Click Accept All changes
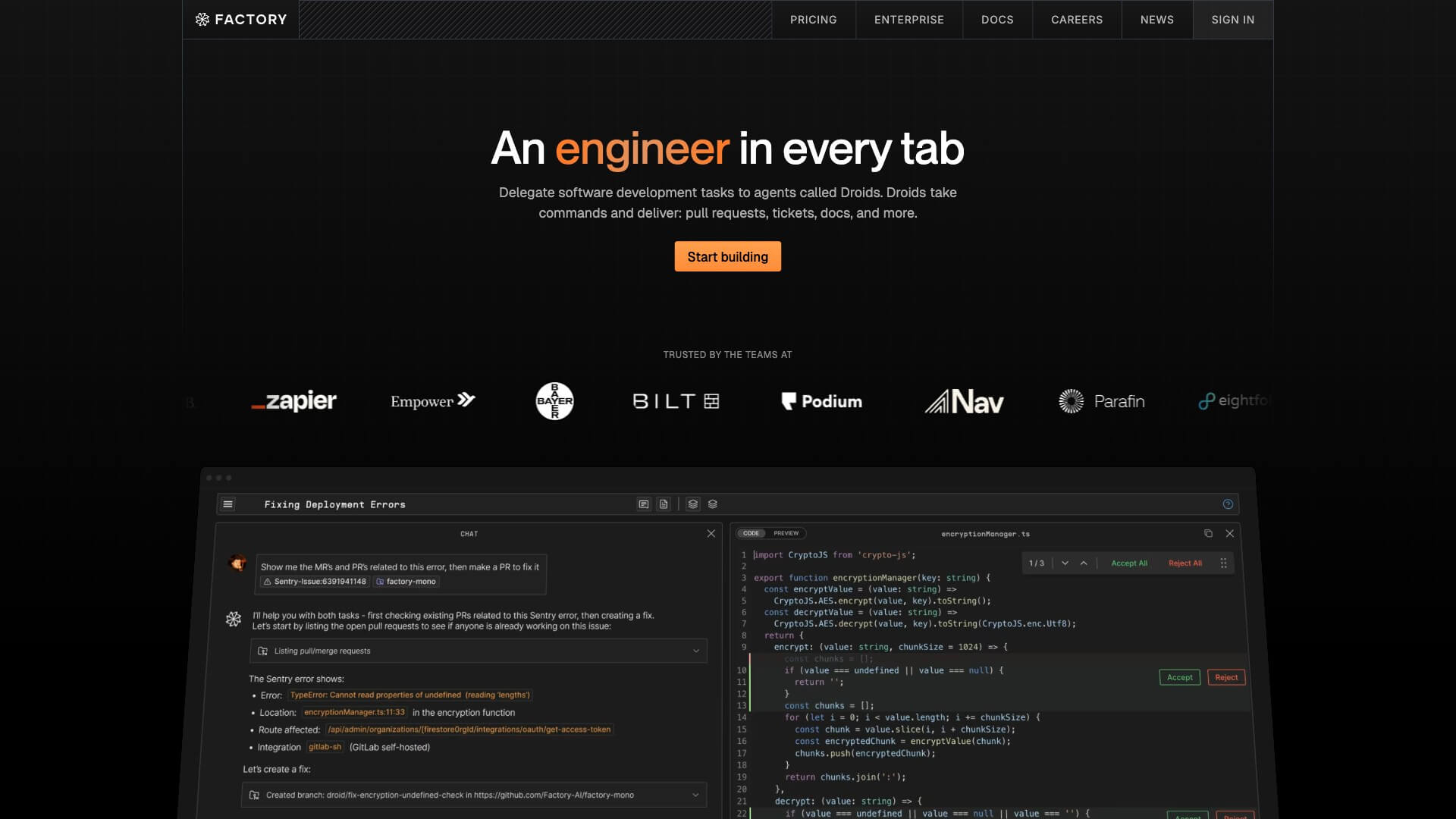1456x819 pixels. (x=1128, y=563)
